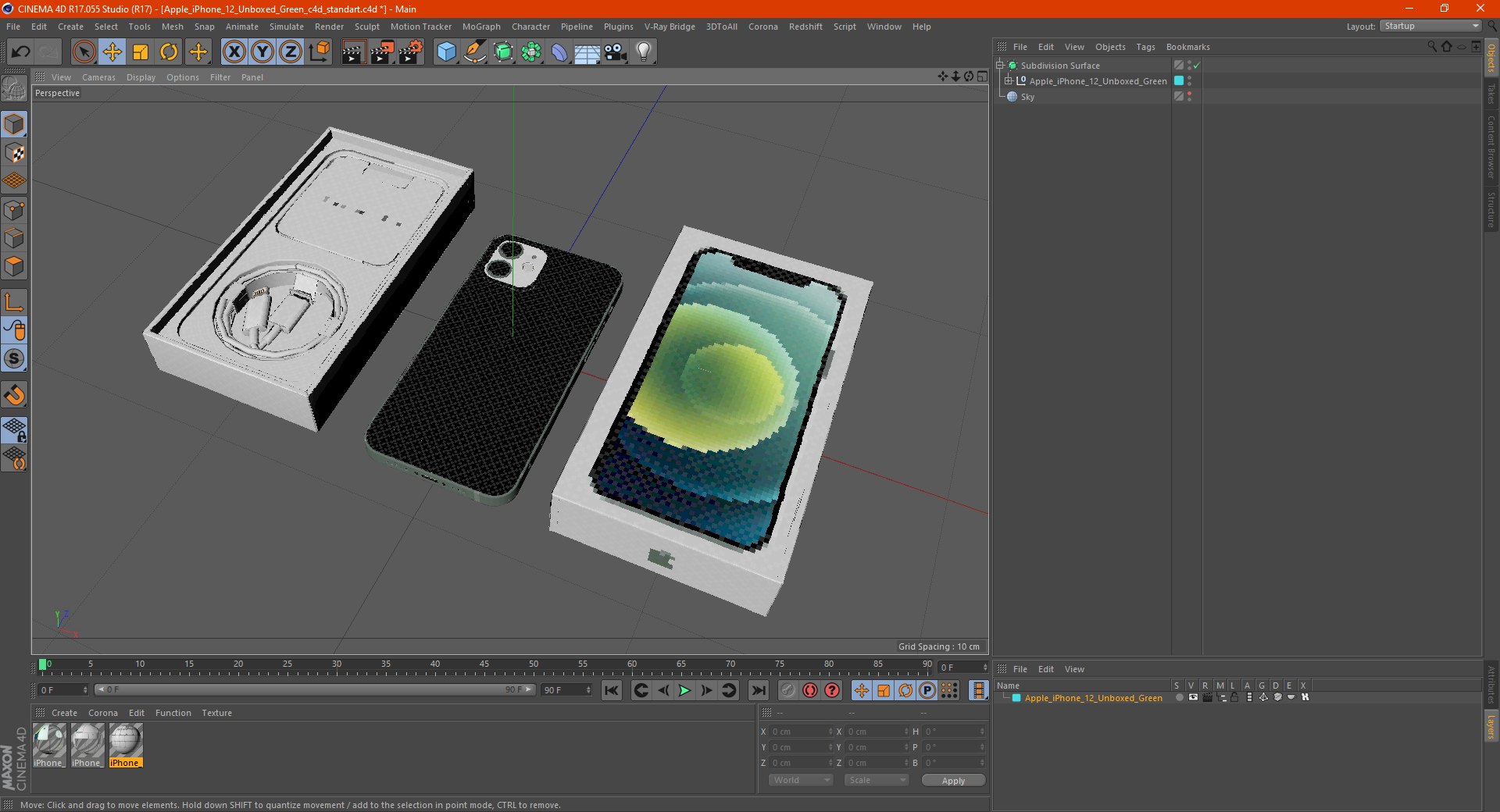Image resolution: width=1500 pixels, height=812 pixels.
Task: Open the File menu
Action: tap(13, 27)
